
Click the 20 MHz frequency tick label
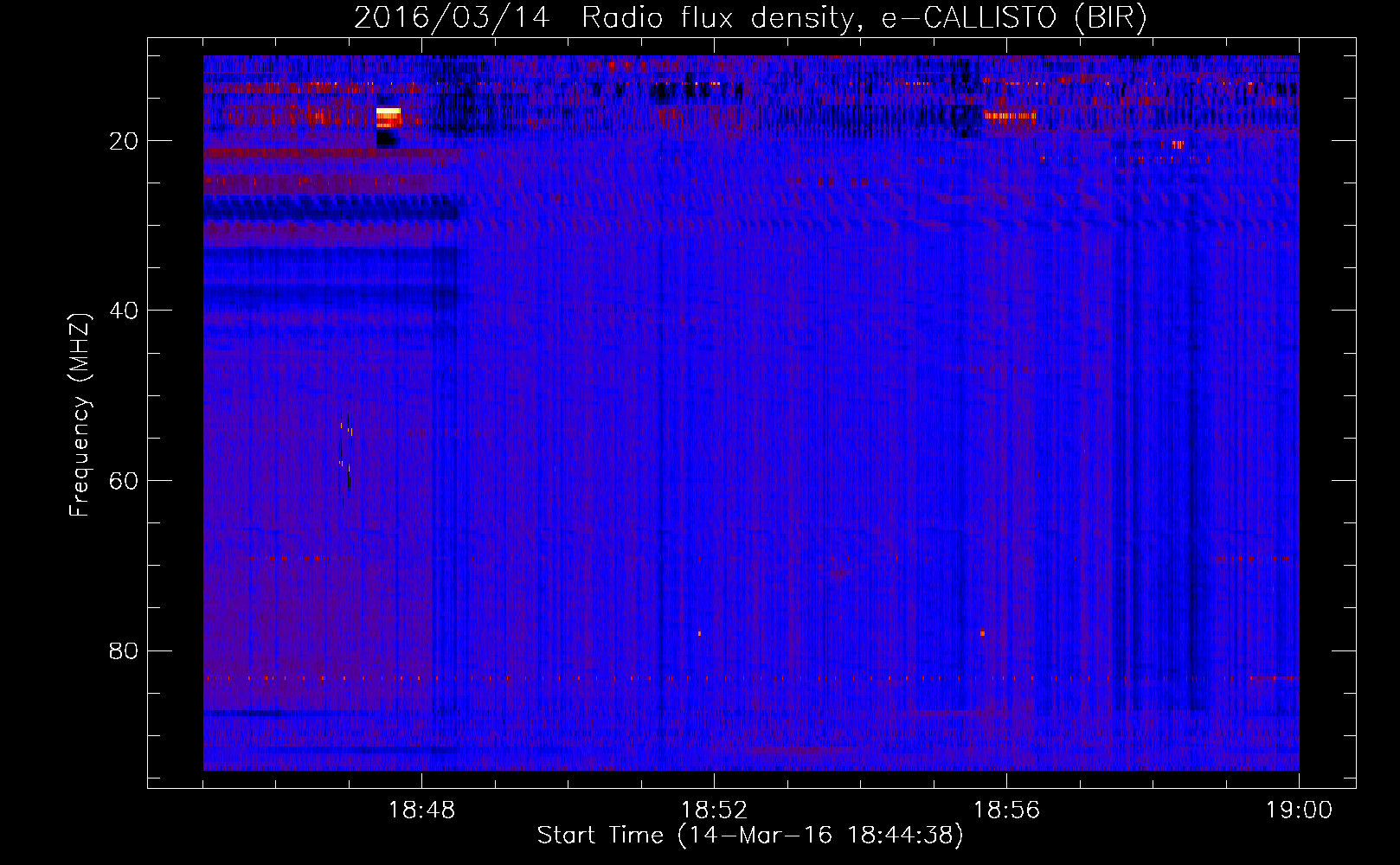tap(124, 141)
